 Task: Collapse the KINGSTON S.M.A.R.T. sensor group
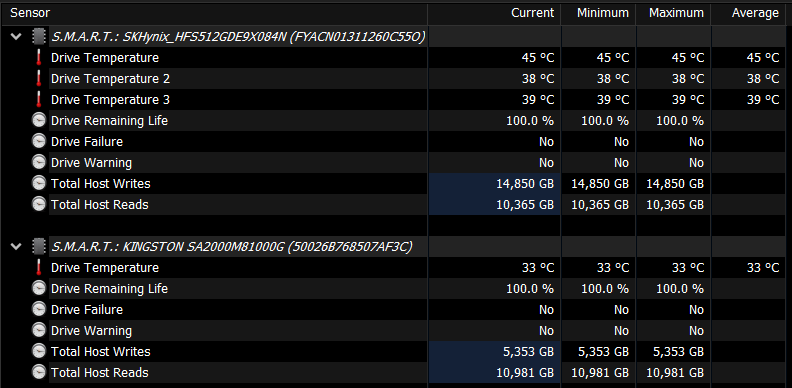[16, 247]
